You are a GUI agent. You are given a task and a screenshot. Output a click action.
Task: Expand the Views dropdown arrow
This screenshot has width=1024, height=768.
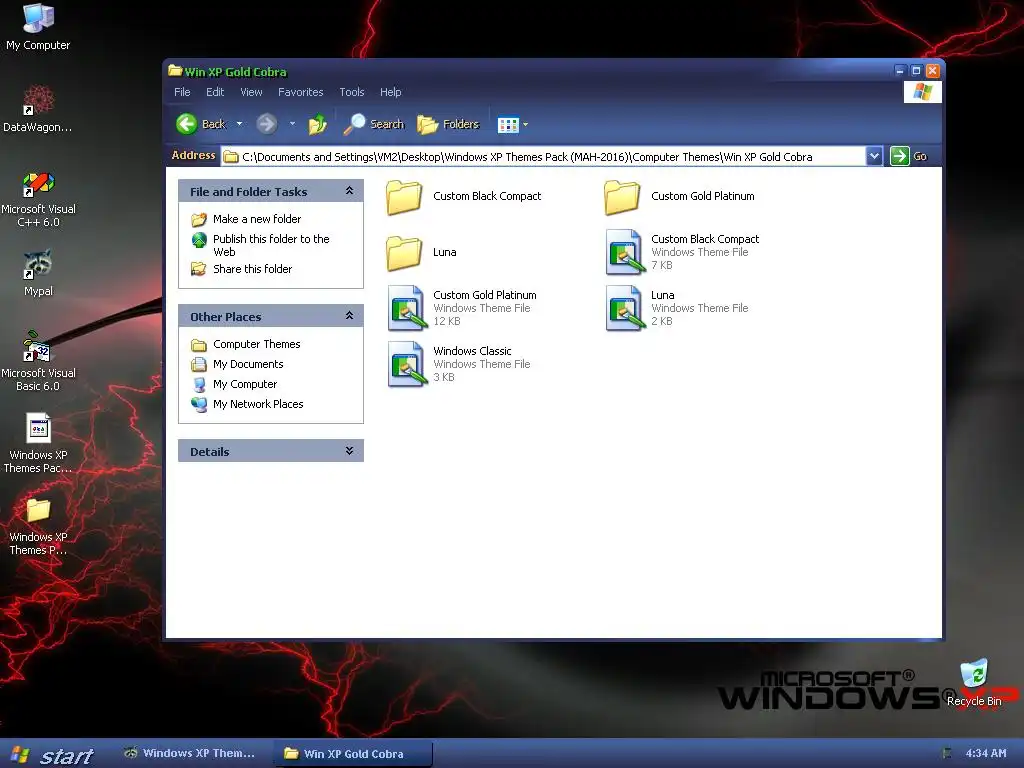[x=526, y=125]
